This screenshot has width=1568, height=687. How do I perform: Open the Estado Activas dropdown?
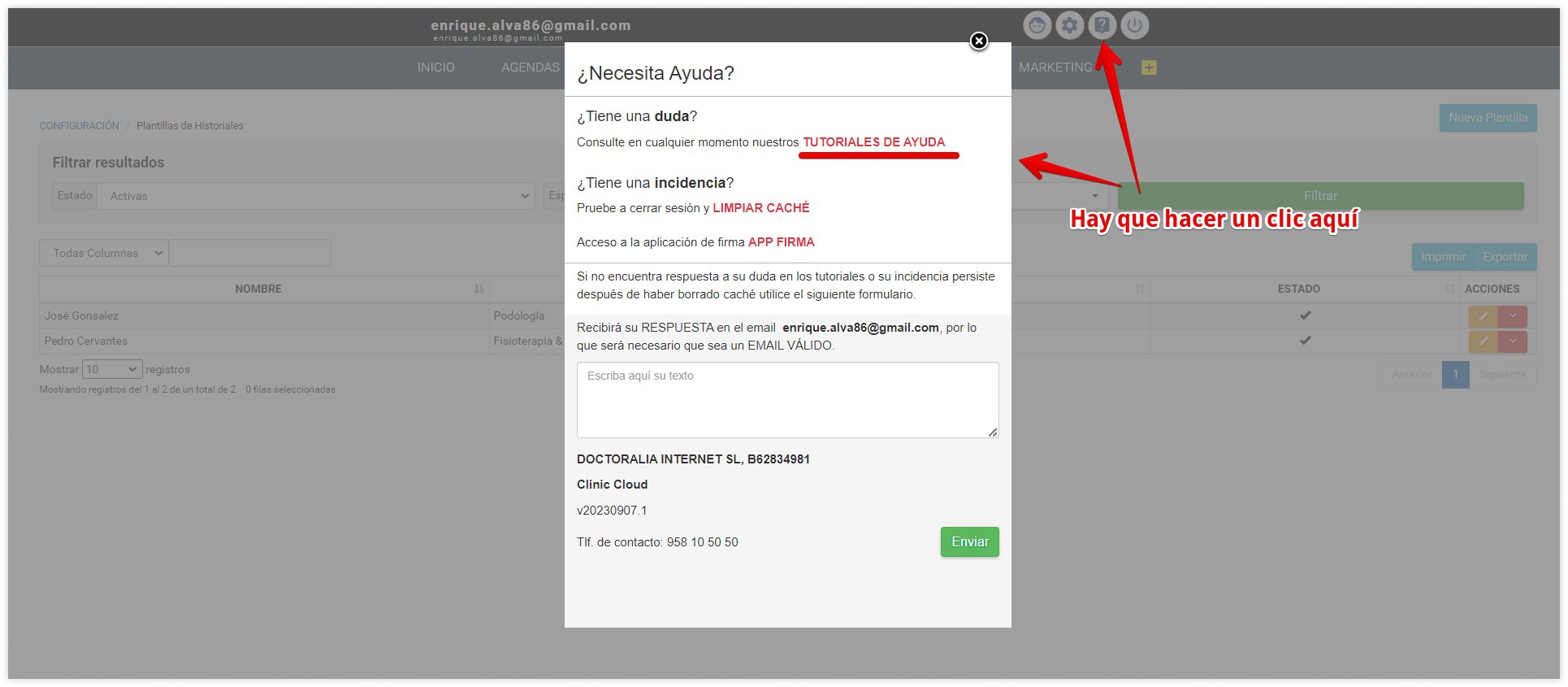pos(315,196)
